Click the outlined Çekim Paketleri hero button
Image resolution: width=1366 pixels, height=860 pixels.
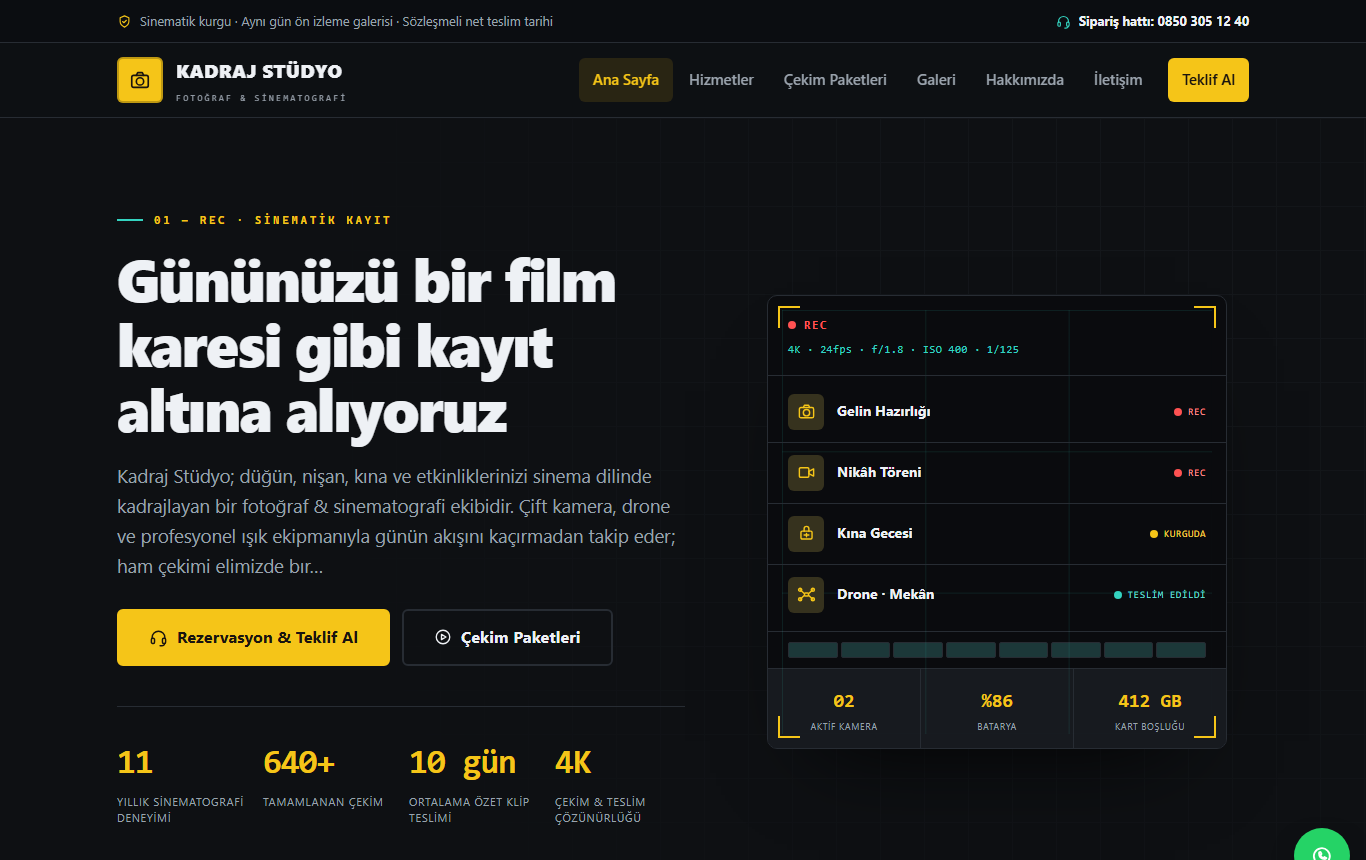tap(507, 637)
